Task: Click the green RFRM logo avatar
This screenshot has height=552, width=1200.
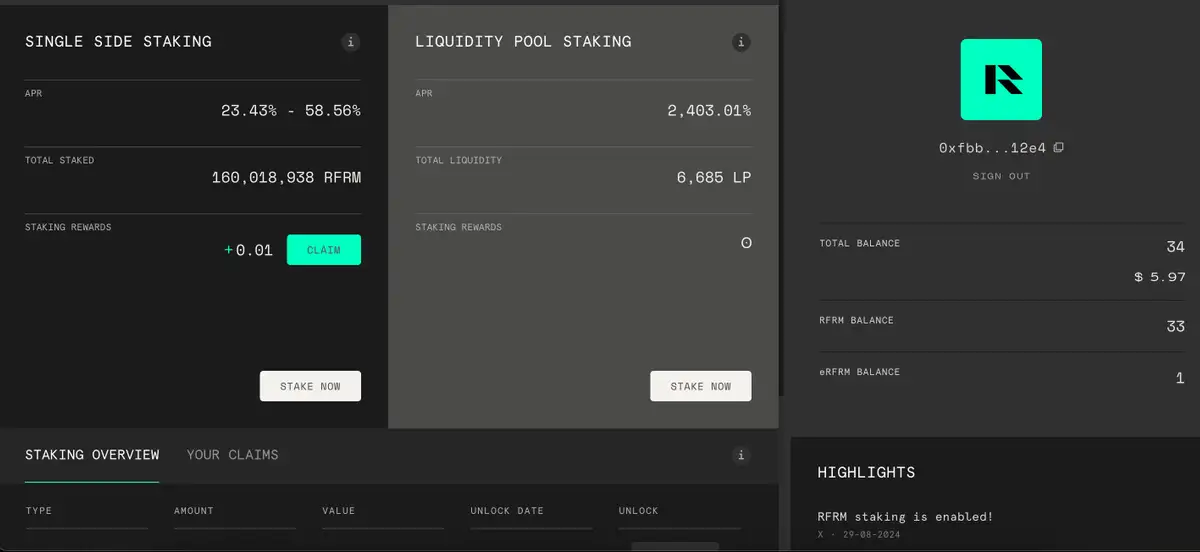Action: pyautogui.click(x=1001, y=80)
